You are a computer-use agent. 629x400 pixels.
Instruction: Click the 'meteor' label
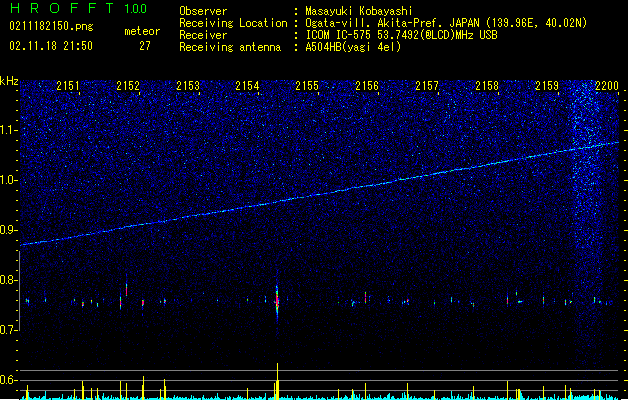[x=142, y=31]
